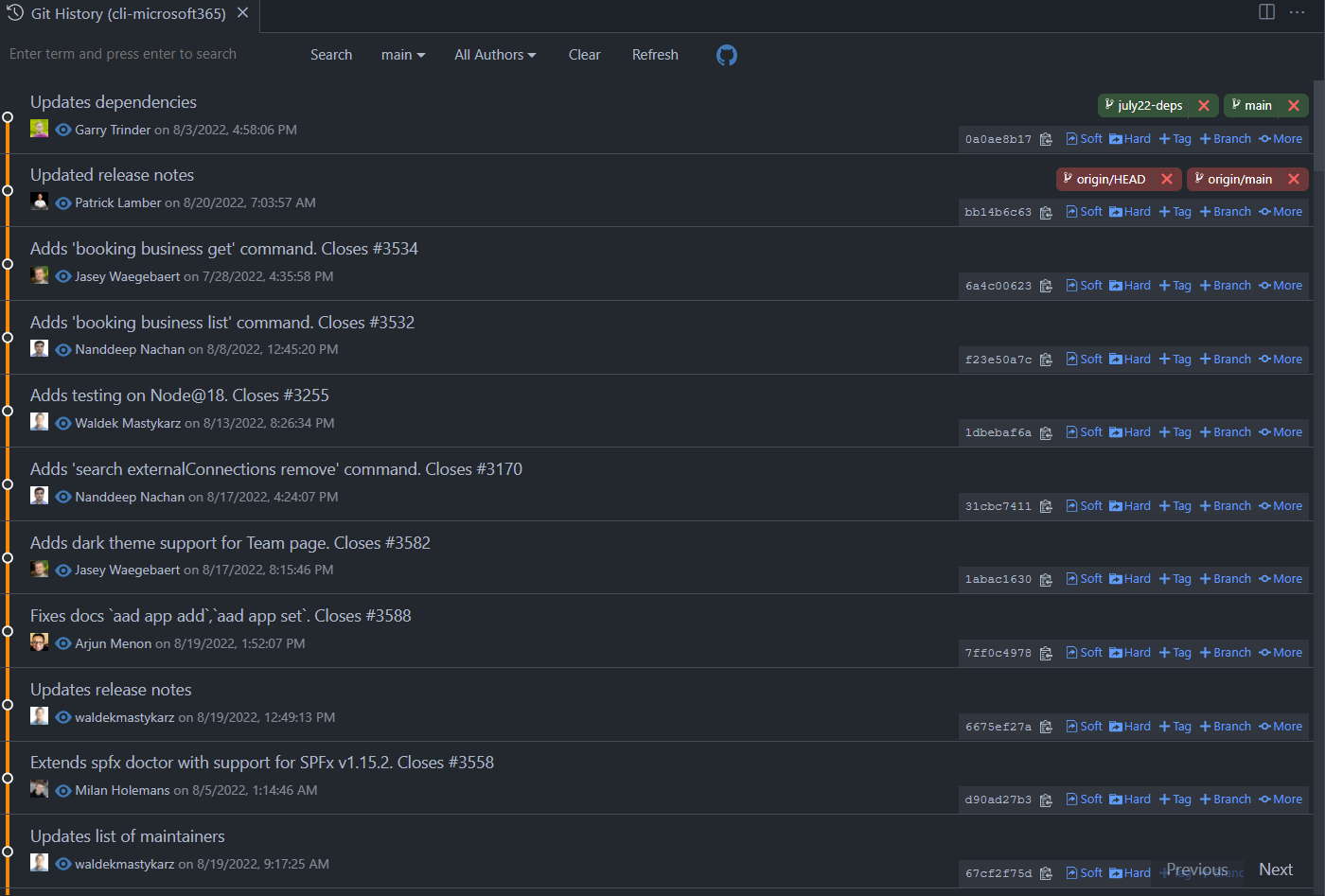The width and height of the screenshot is (1325, 896).
Task: Open the main branch dropdown
Action: coord(403,55)
